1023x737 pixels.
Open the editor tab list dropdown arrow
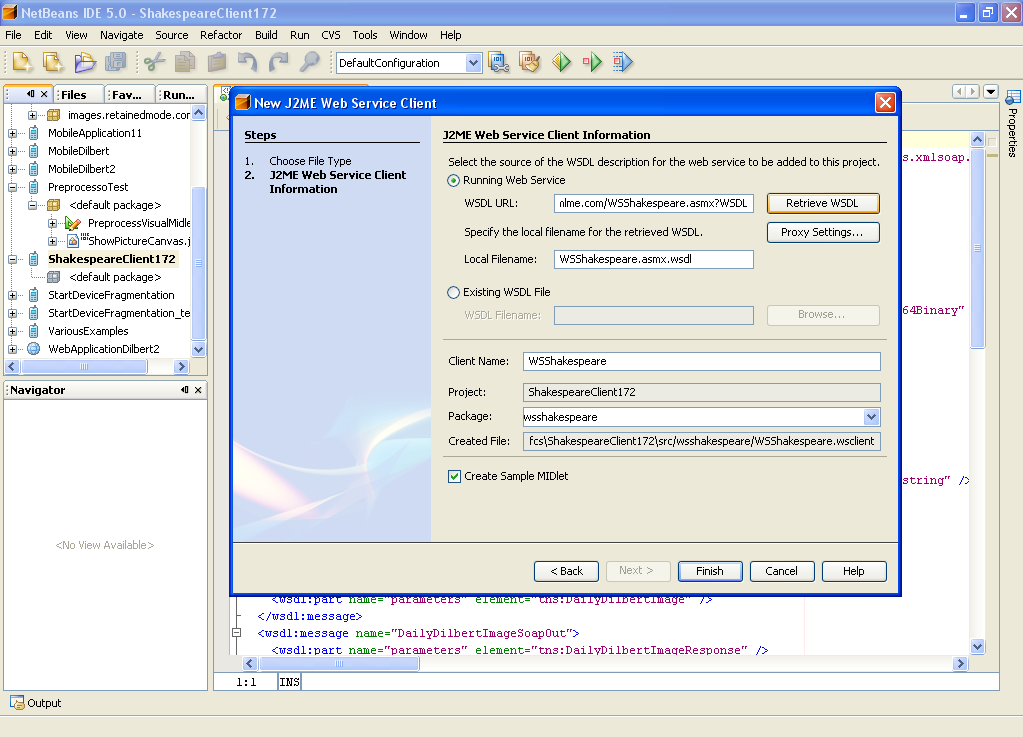[x=991, y=92]
